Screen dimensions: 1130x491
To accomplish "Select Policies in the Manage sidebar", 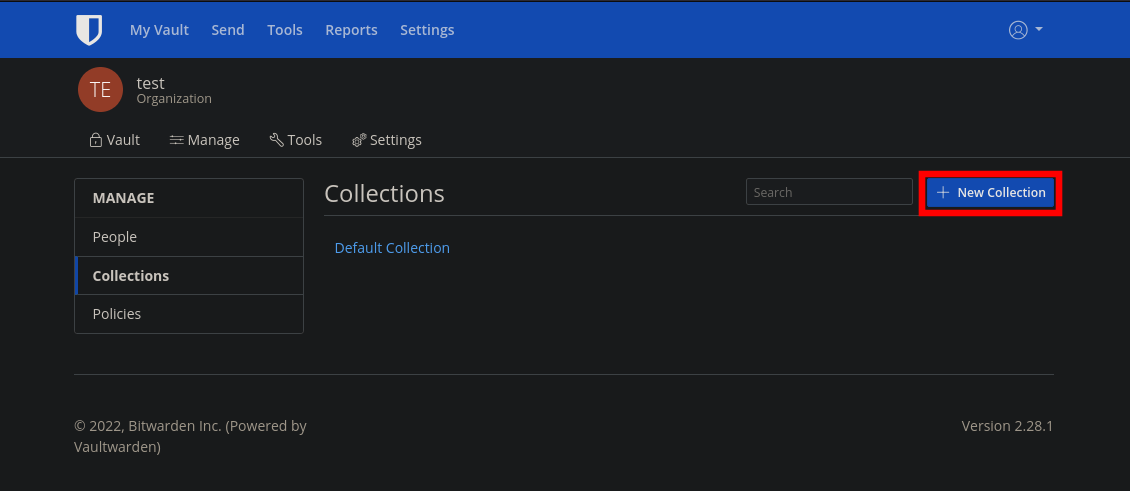I will 189,314.
